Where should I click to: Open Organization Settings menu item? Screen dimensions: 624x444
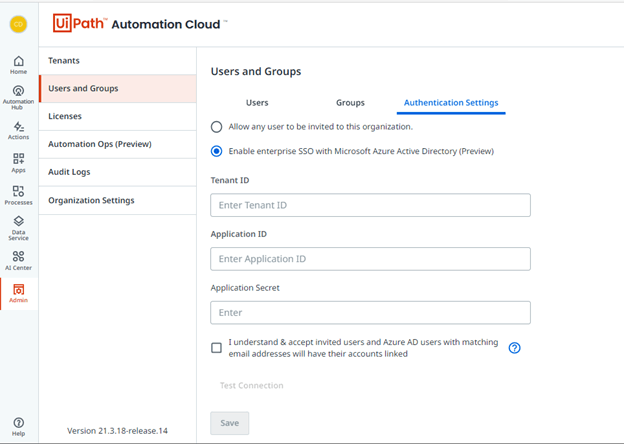click(x=118, y=201)
